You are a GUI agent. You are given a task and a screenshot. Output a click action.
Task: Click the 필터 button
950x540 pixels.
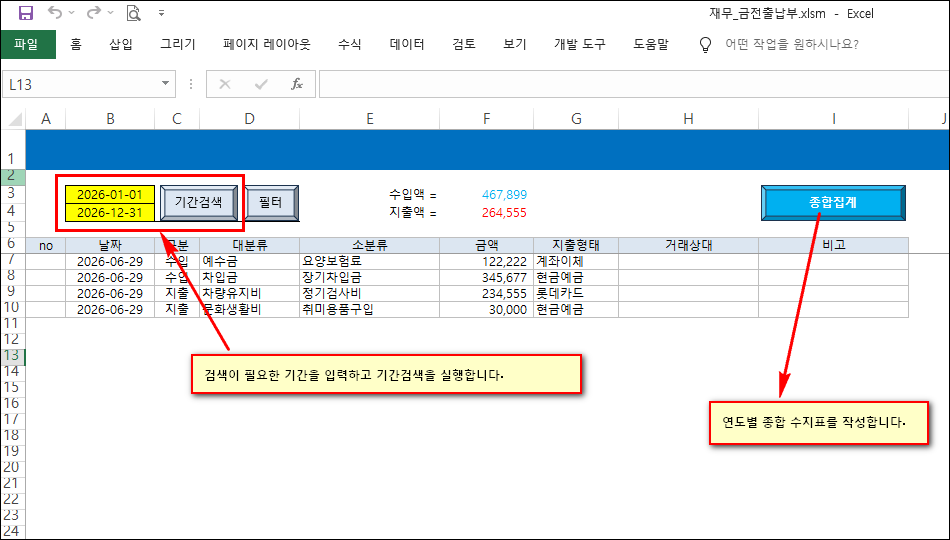271,202
